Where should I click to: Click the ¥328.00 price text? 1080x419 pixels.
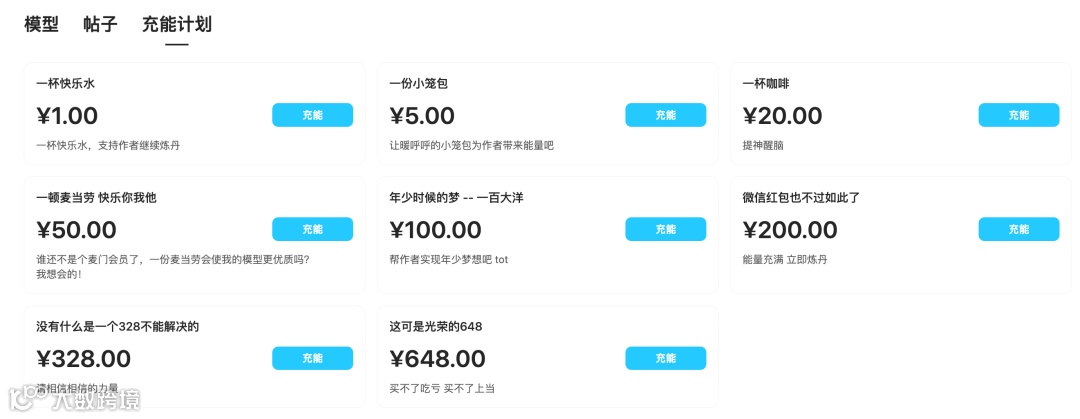(x=83, y=359)
